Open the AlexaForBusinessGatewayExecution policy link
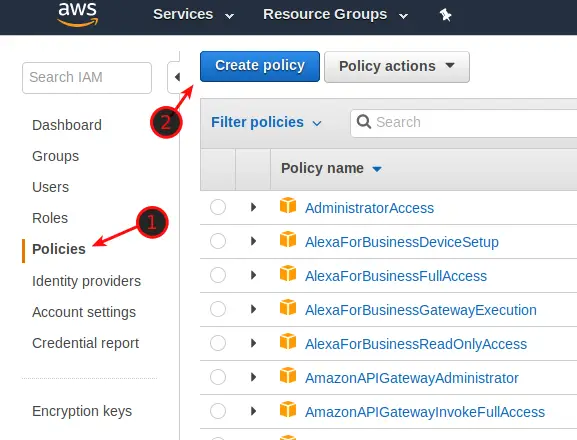Screen dimensions: 577x440 [421, 310]
